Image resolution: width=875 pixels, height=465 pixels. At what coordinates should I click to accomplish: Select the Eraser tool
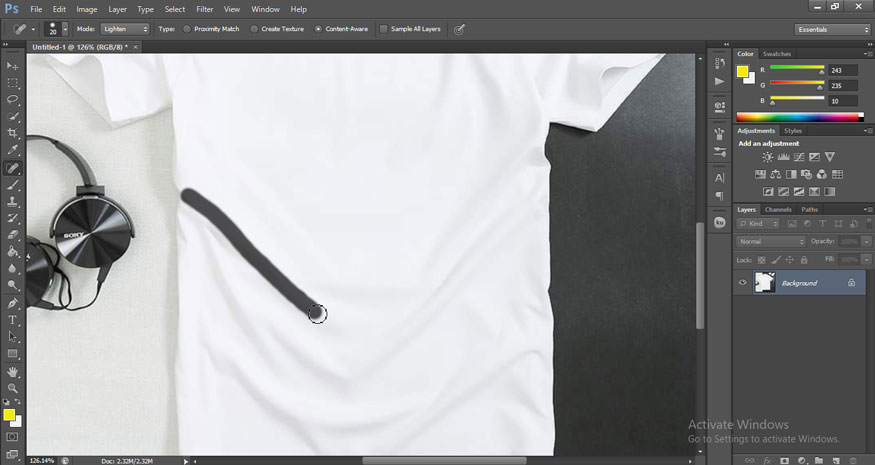coord(12,235)
